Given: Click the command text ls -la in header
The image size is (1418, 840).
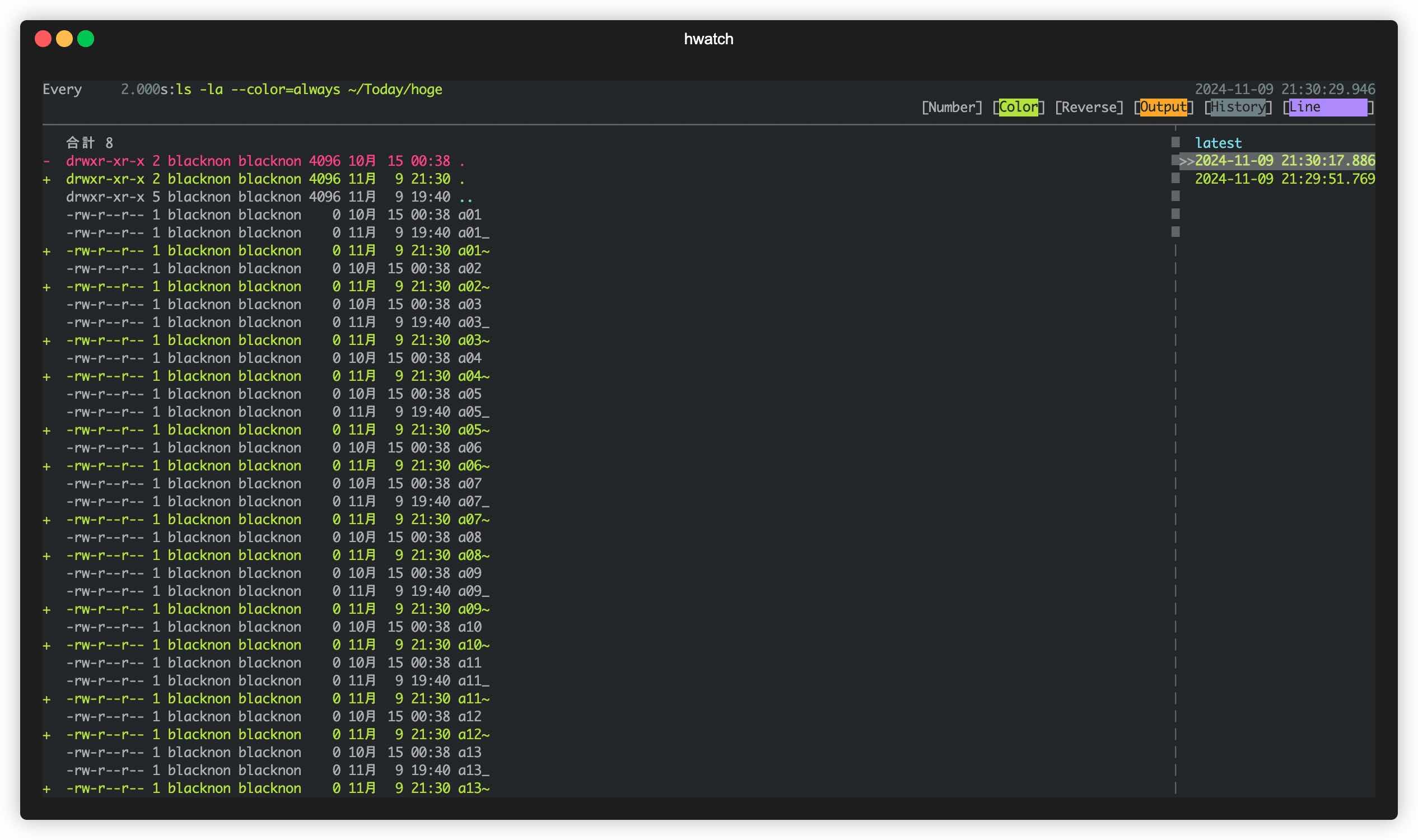Looking at the screenshot, I should pyautogui.click(x=199, y=90).
